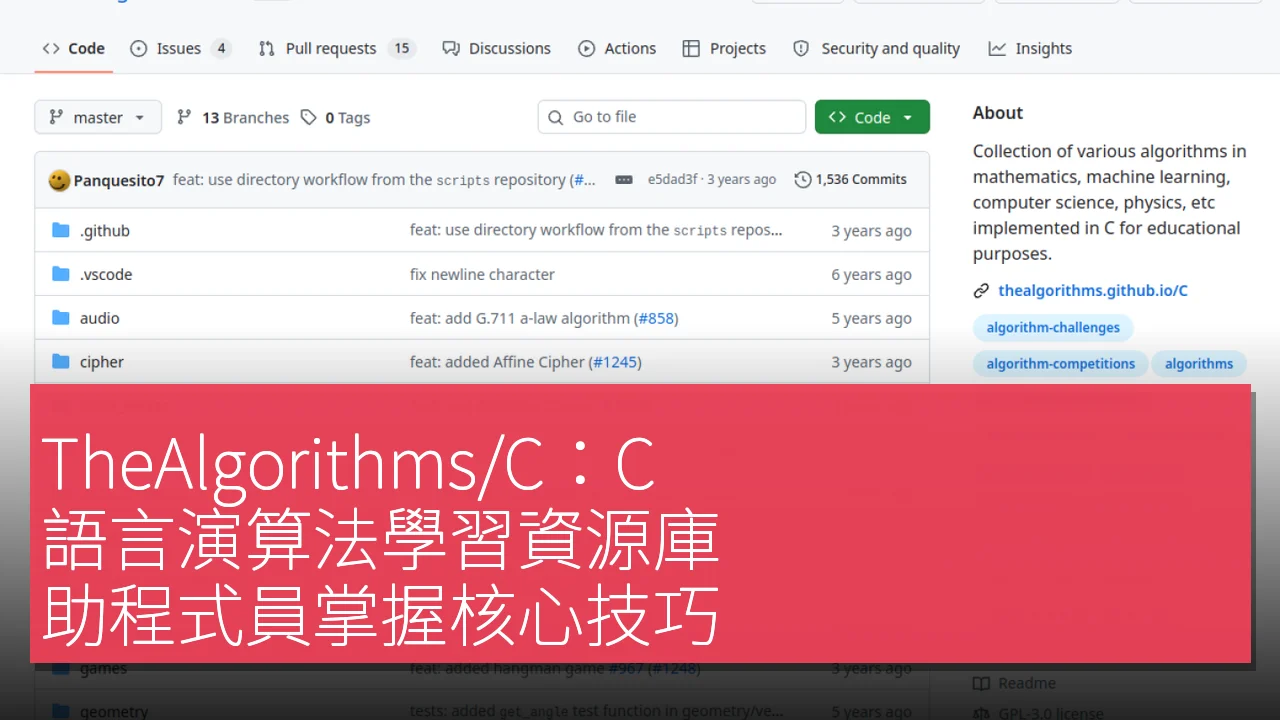This screenshot has height=720, width=1280.
Task: Visit thealgorithms.github.io/C website link
Action: click(1093, 291)
